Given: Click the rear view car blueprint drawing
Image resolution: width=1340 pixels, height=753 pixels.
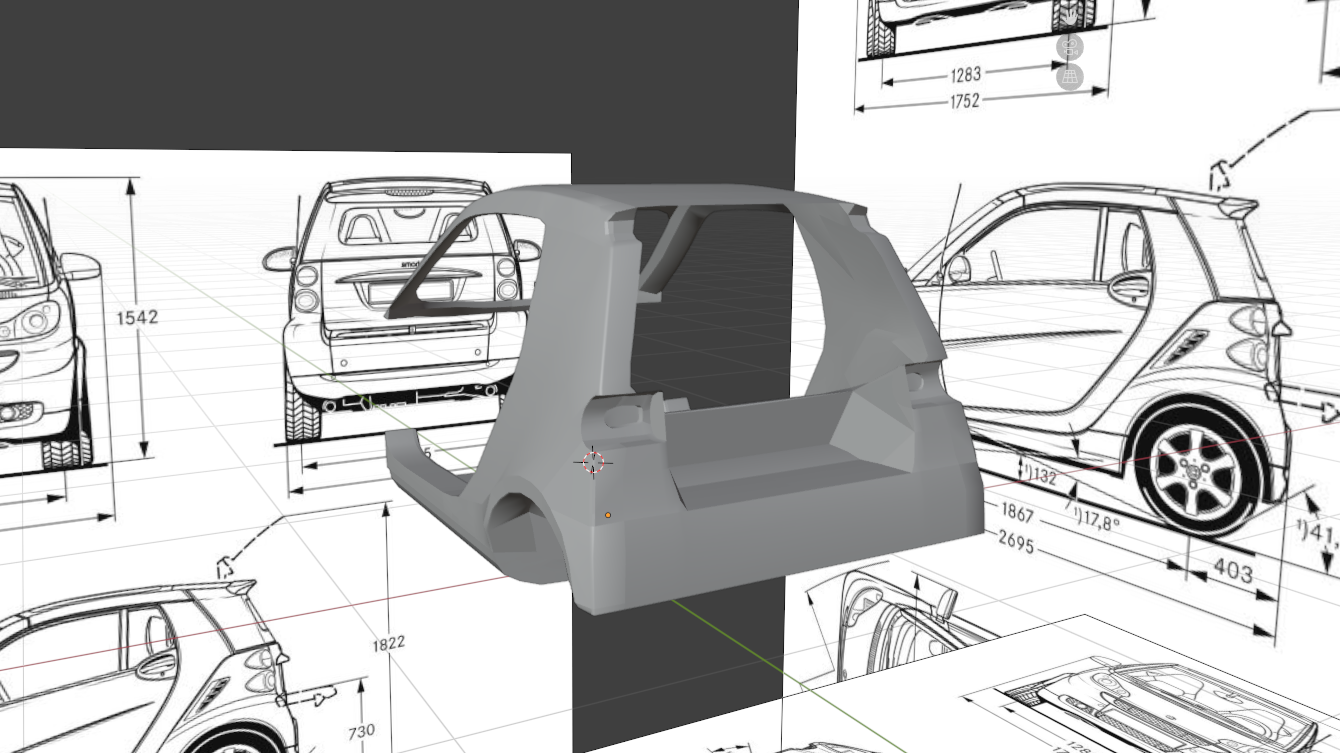Looking at the screenshot, I should click(x=400, y=310).
